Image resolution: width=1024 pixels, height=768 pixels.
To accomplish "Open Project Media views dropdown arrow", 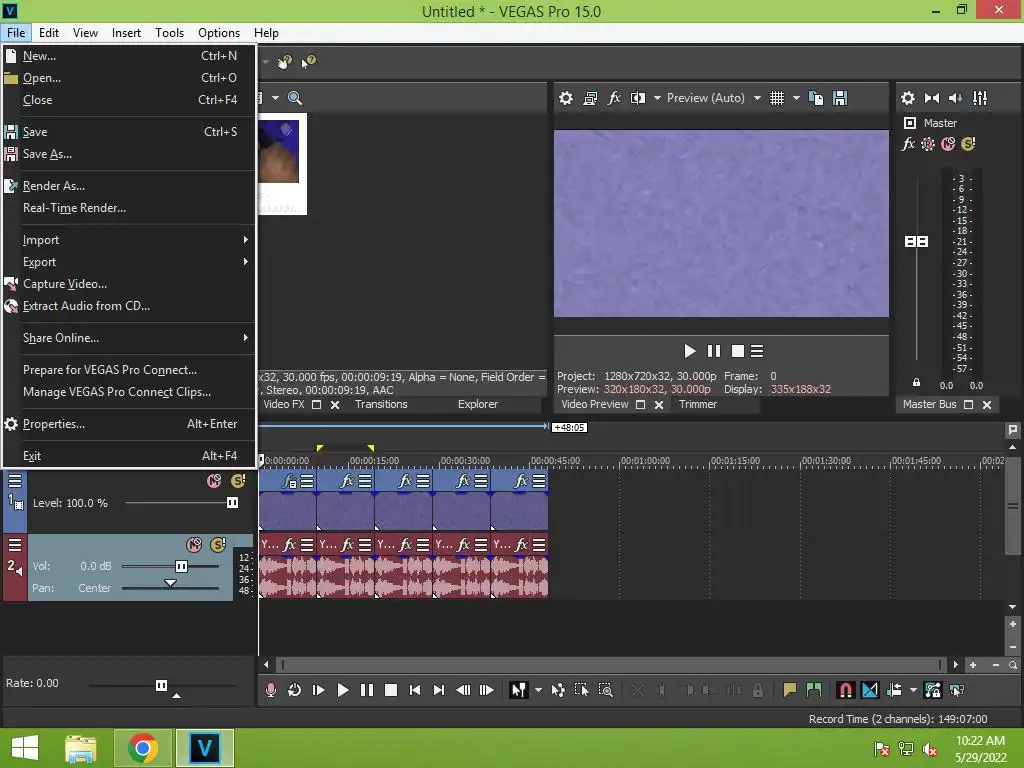I will click(275, 98).
